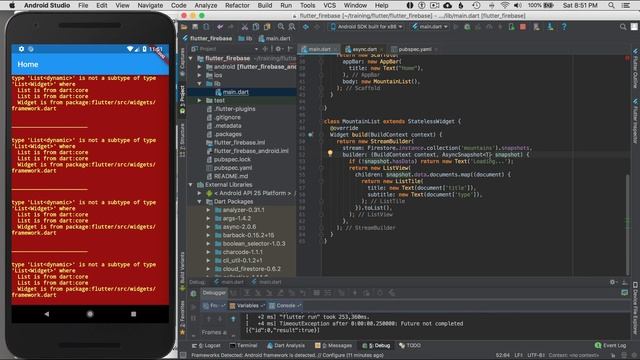Image resolution: width=640 pixels, height=360 pixels.
Task: Click the red error stripe indicator
Action: (628, 58)
